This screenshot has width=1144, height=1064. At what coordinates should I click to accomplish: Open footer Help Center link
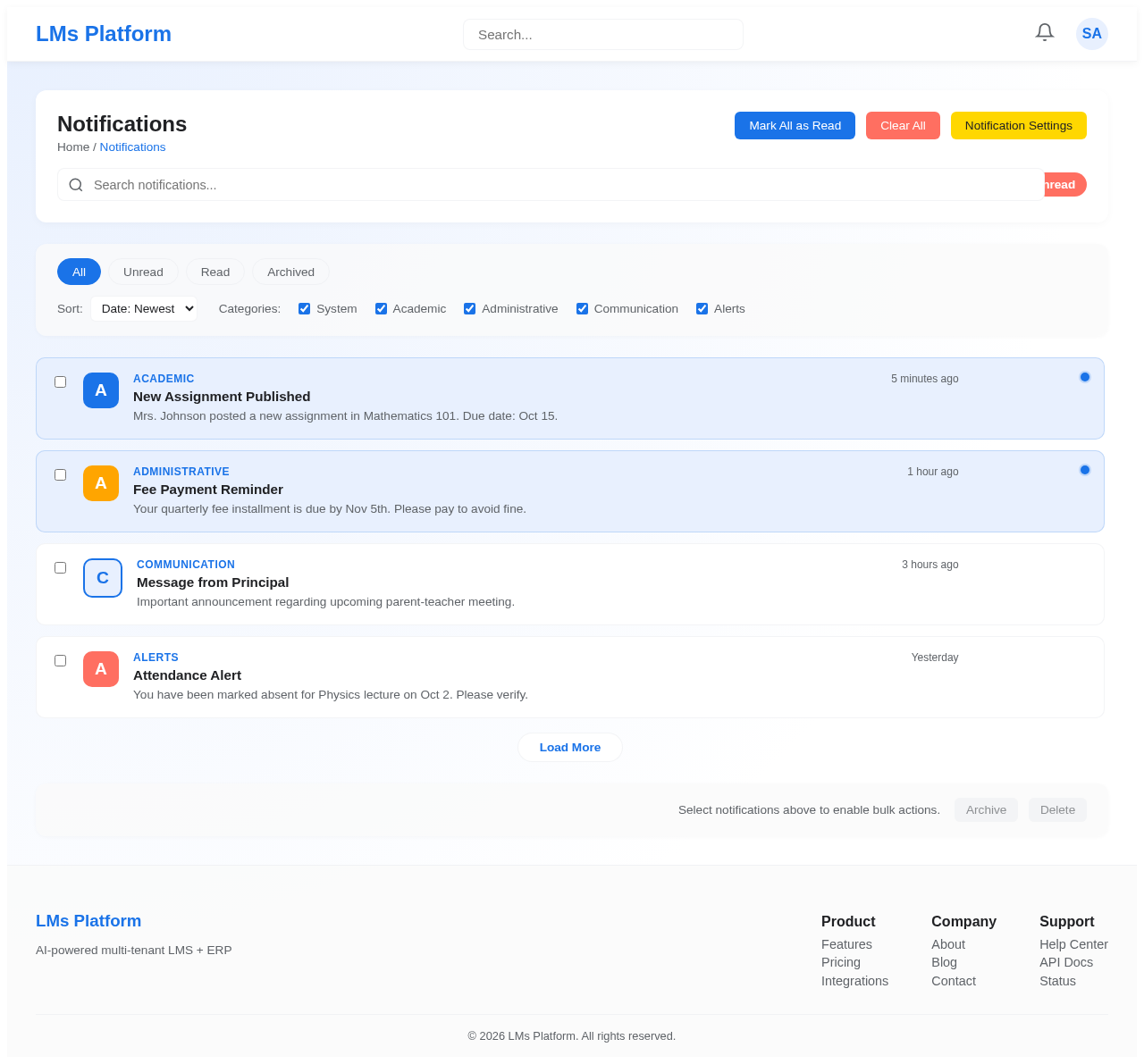1073,944
